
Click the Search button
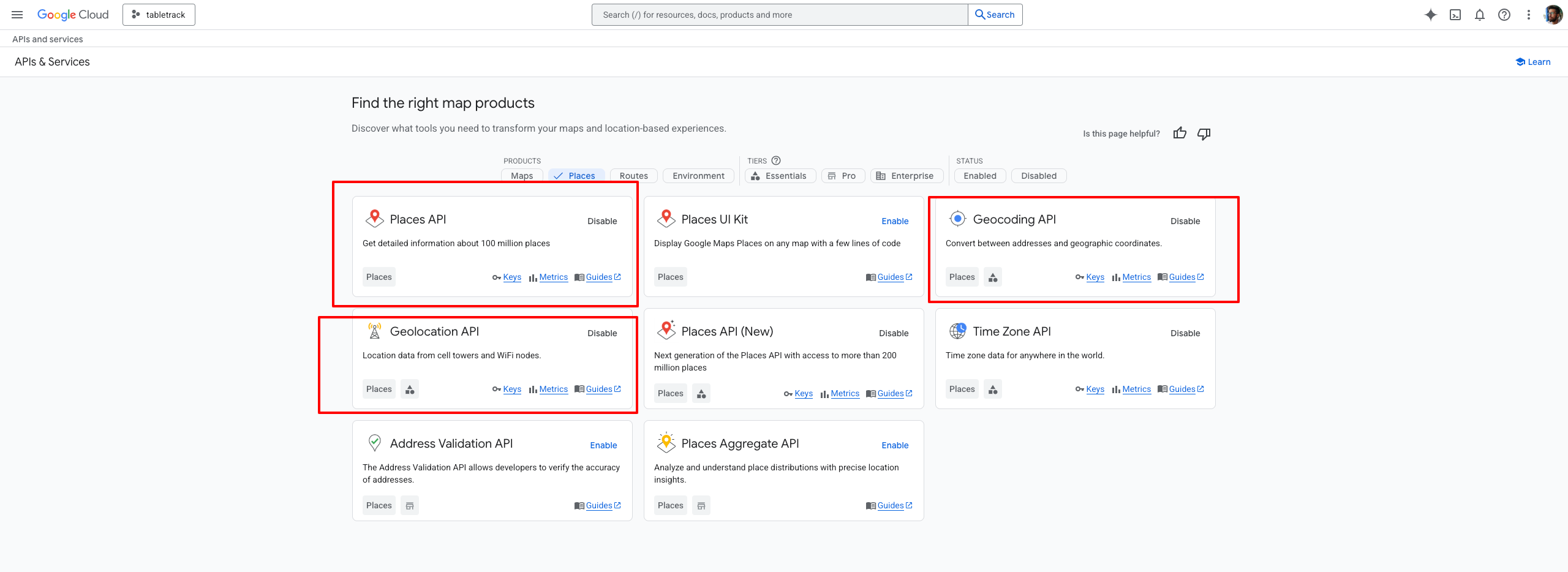coord(995,15)
